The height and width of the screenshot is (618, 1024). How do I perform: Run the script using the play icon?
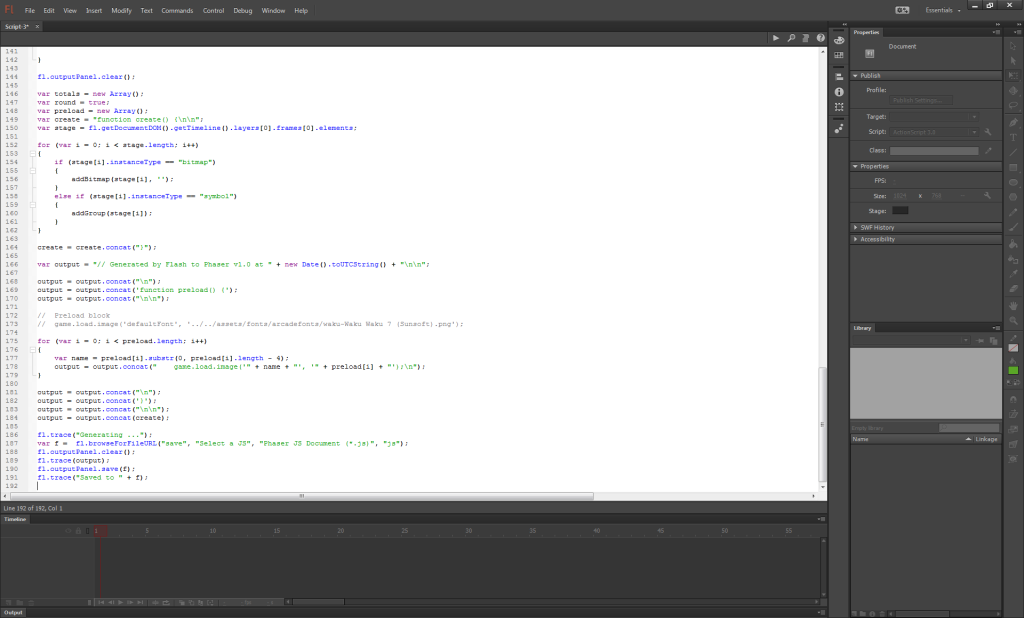[x=776, y=38]
